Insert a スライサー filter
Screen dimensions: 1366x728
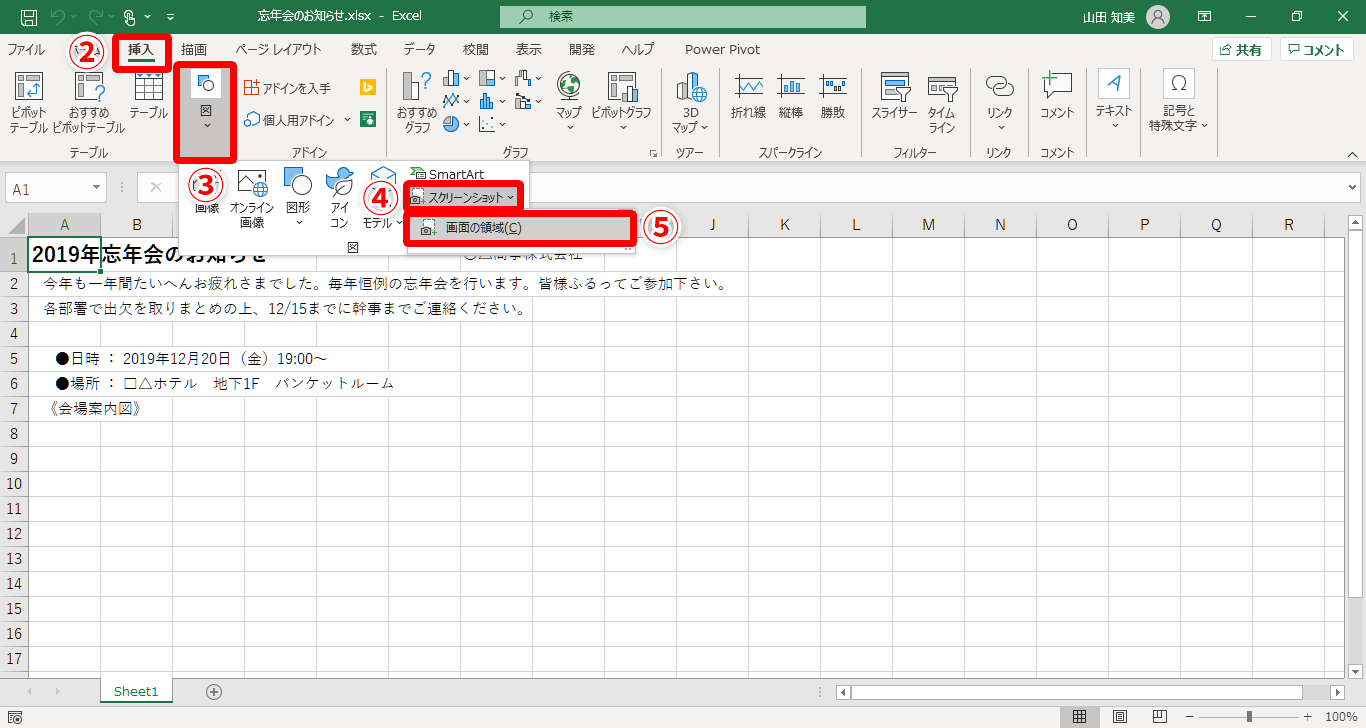click(x=894, y=96)
